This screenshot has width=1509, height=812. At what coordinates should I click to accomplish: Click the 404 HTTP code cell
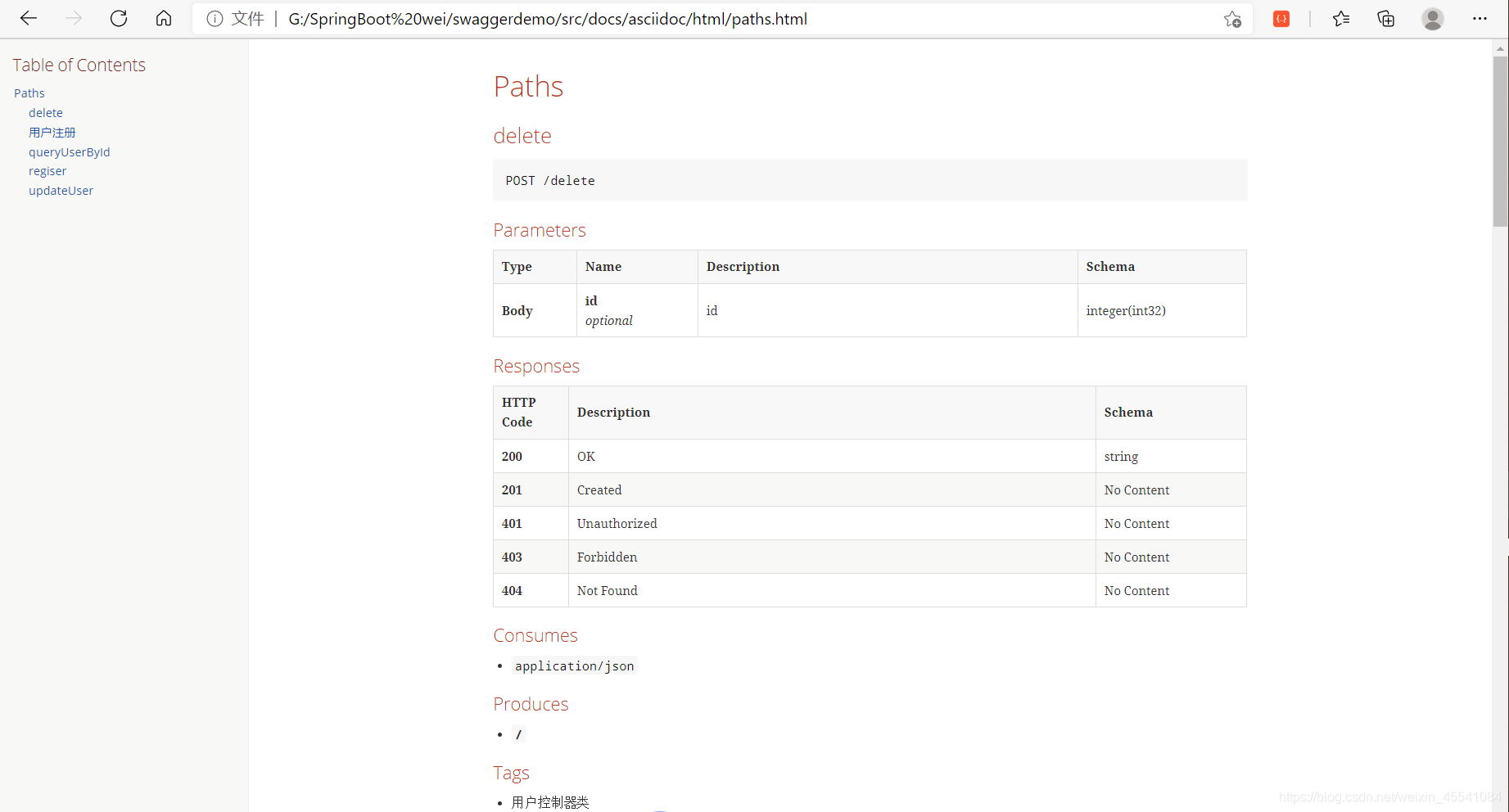point(531,590)
